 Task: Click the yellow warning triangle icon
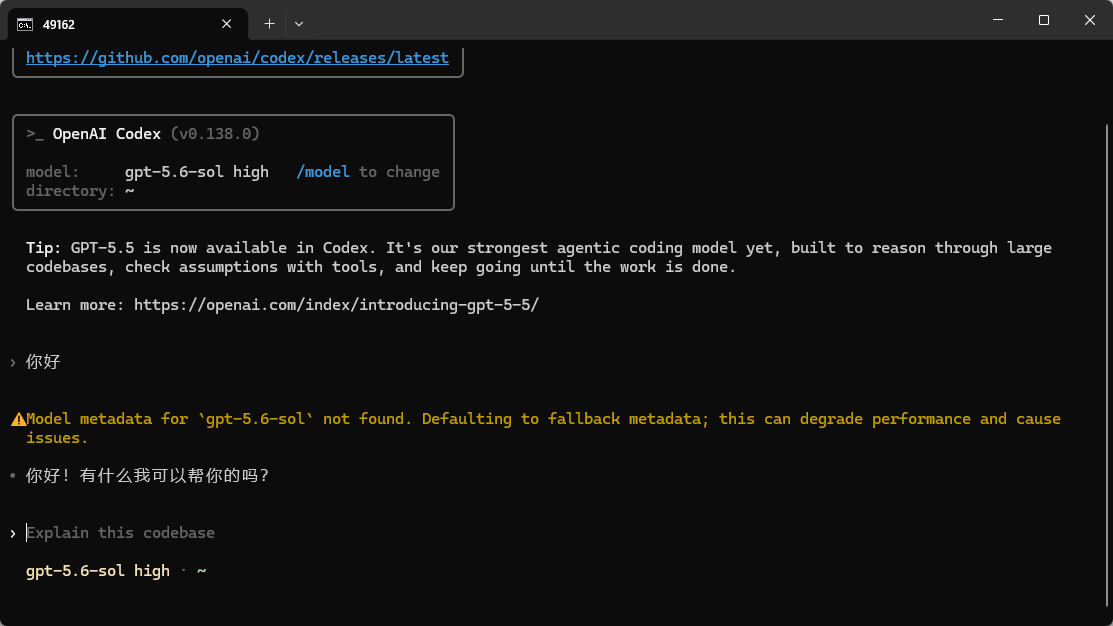[18, 419]
